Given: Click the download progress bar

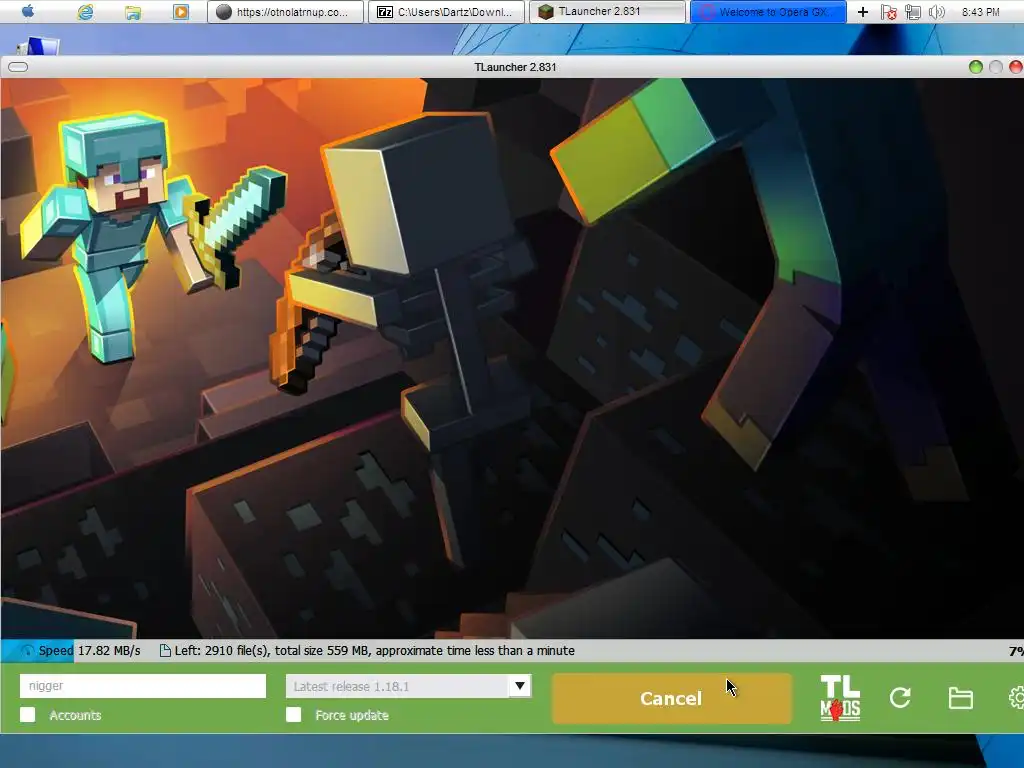Looking at the screenshot, I should pyautogui.click(x=512, y=650).
